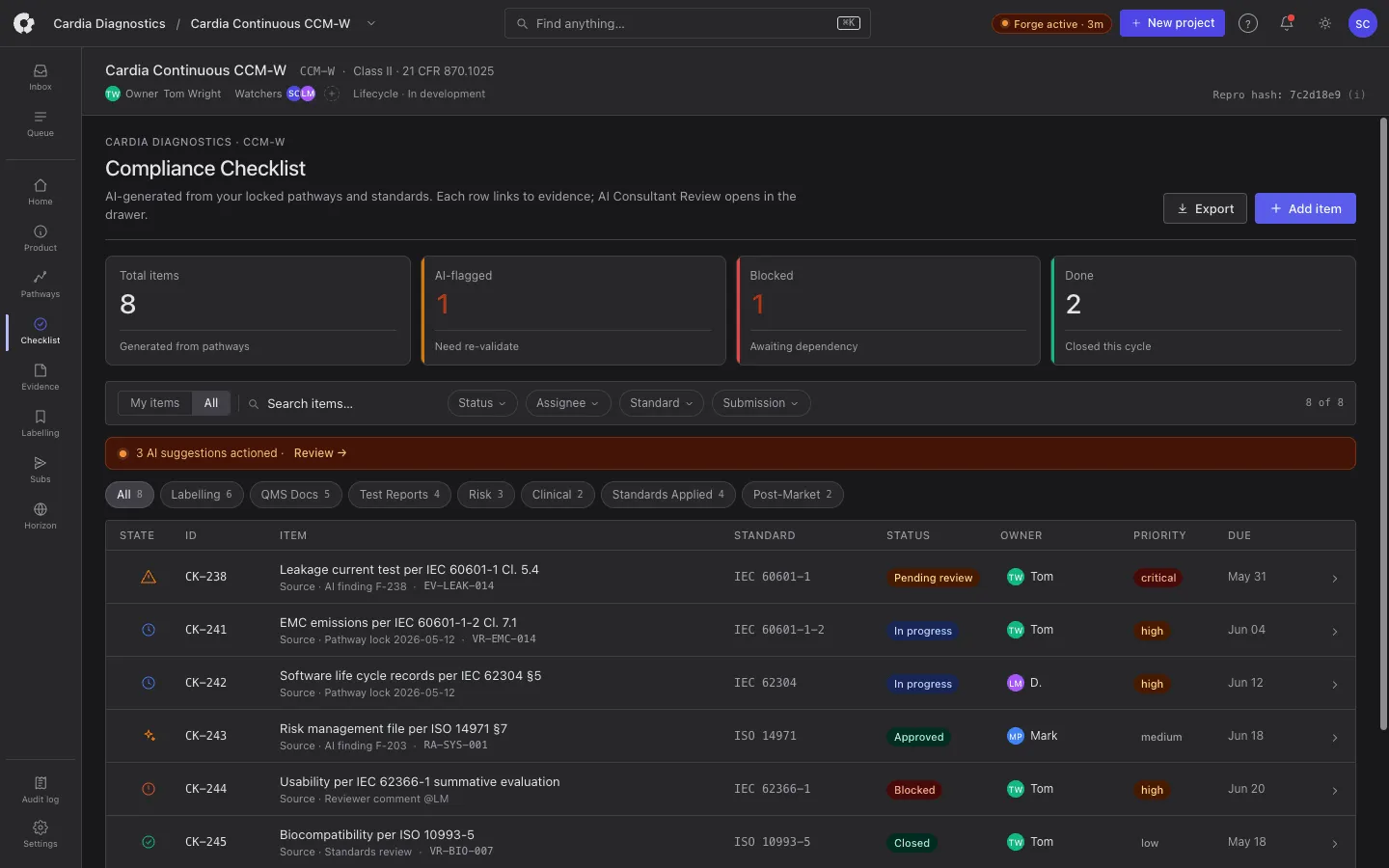
Task: Click the Export button
Action: (1205, 208)
